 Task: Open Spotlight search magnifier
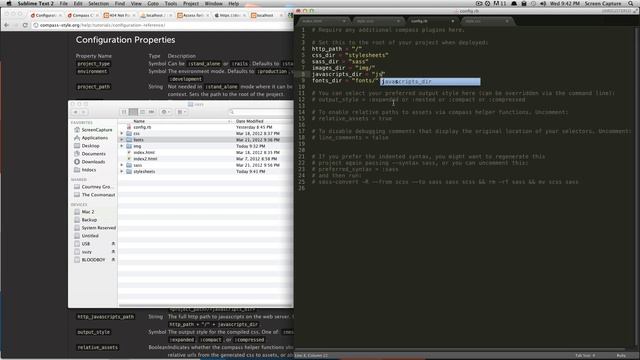(x=631, y=3)
